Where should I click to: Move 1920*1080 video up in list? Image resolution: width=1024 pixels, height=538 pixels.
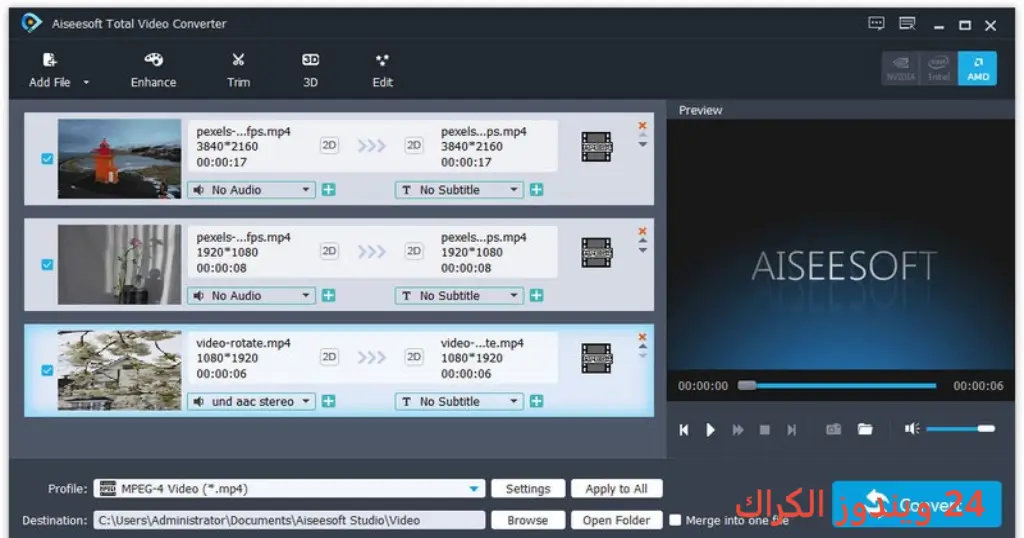643,242
